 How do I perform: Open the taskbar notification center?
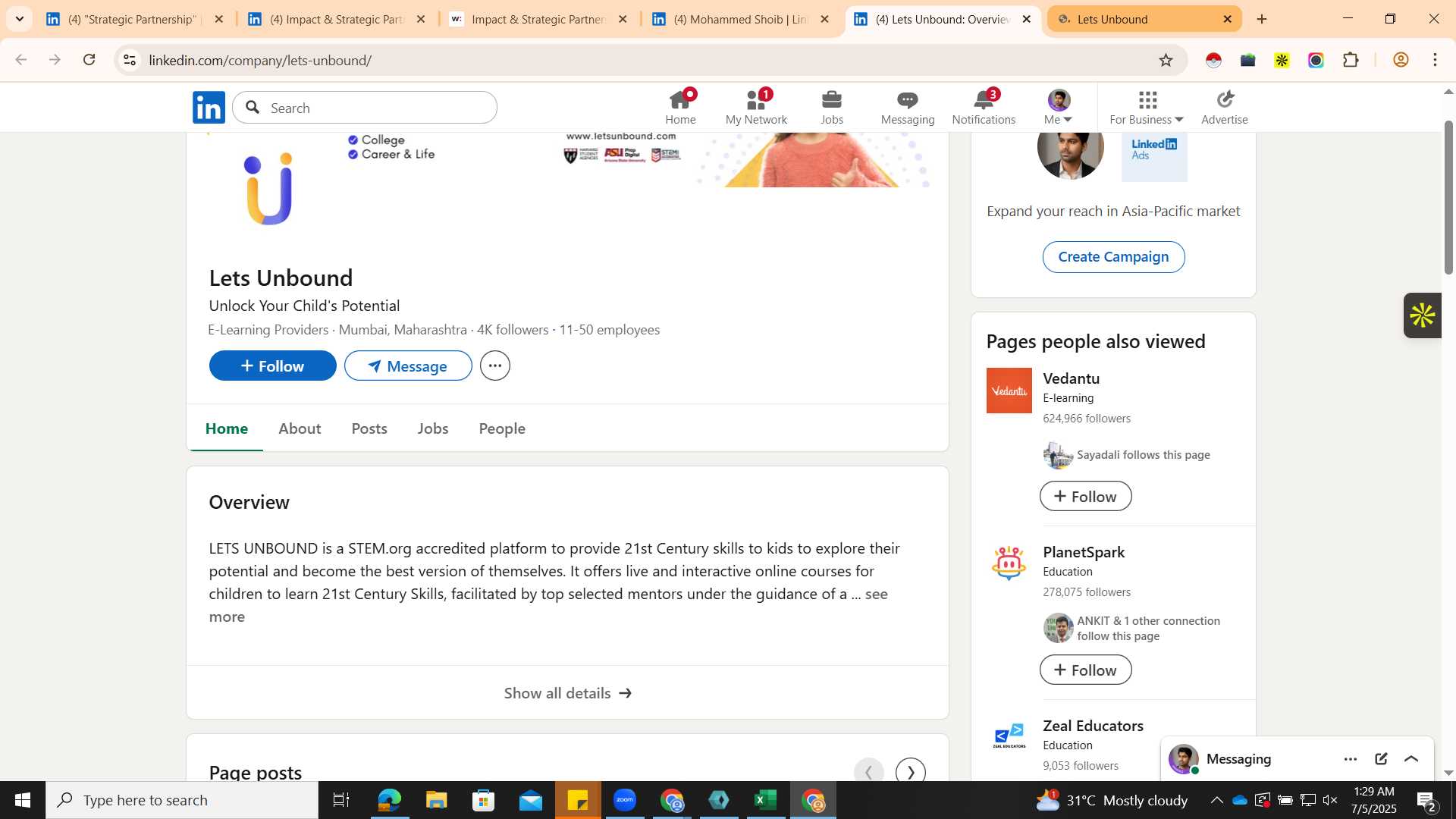coord(1426,800)
